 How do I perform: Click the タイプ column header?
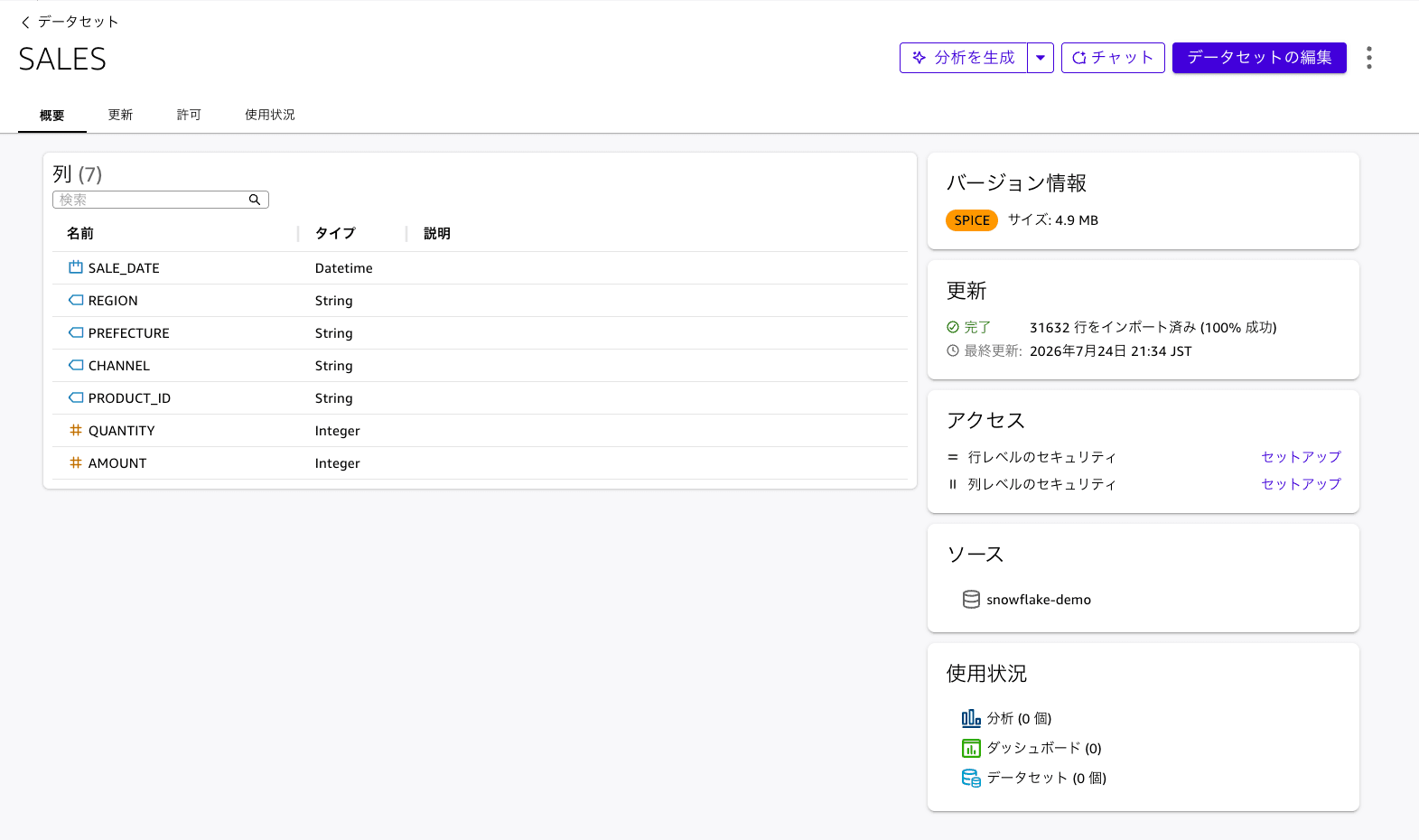tap(335, 233)
